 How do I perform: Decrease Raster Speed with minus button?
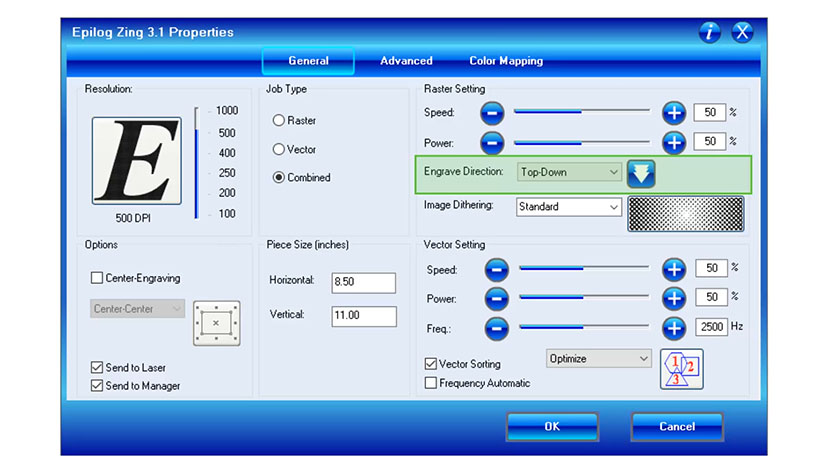click(x=492, y=113)
